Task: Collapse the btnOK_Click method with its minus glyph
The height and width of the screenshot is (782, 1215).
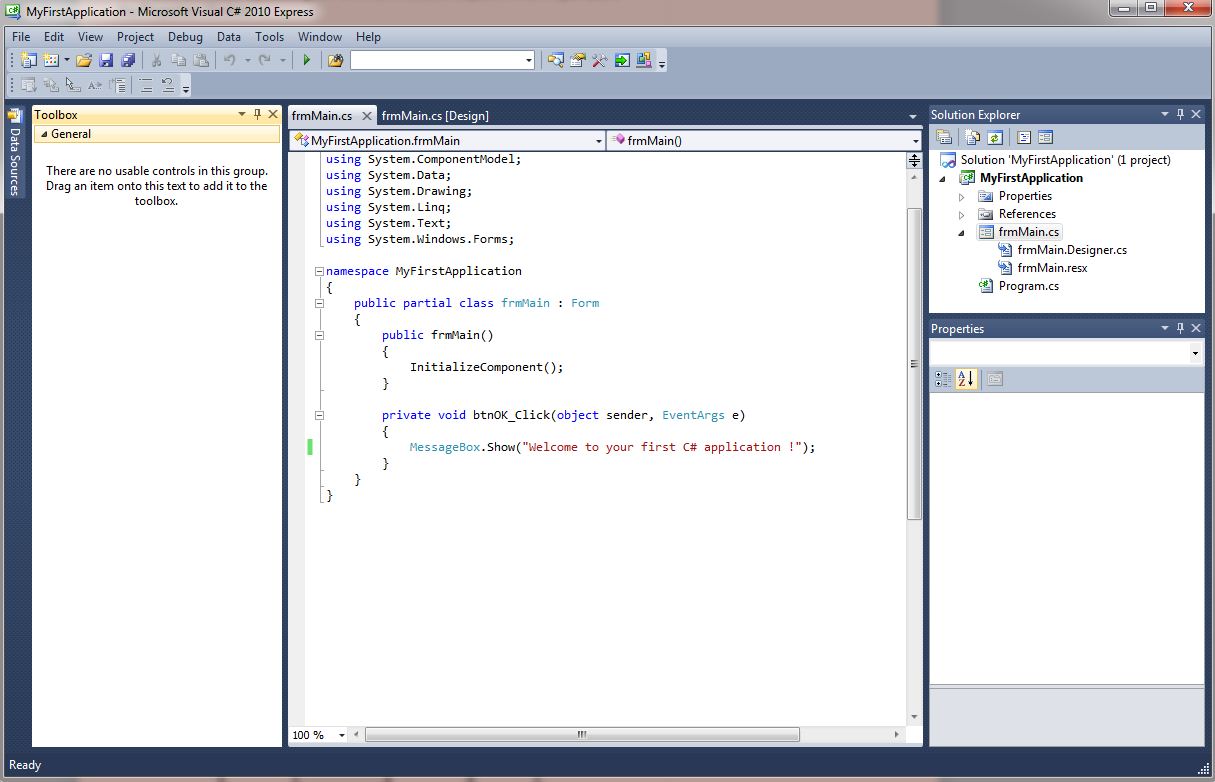Action: click(319, 414)
